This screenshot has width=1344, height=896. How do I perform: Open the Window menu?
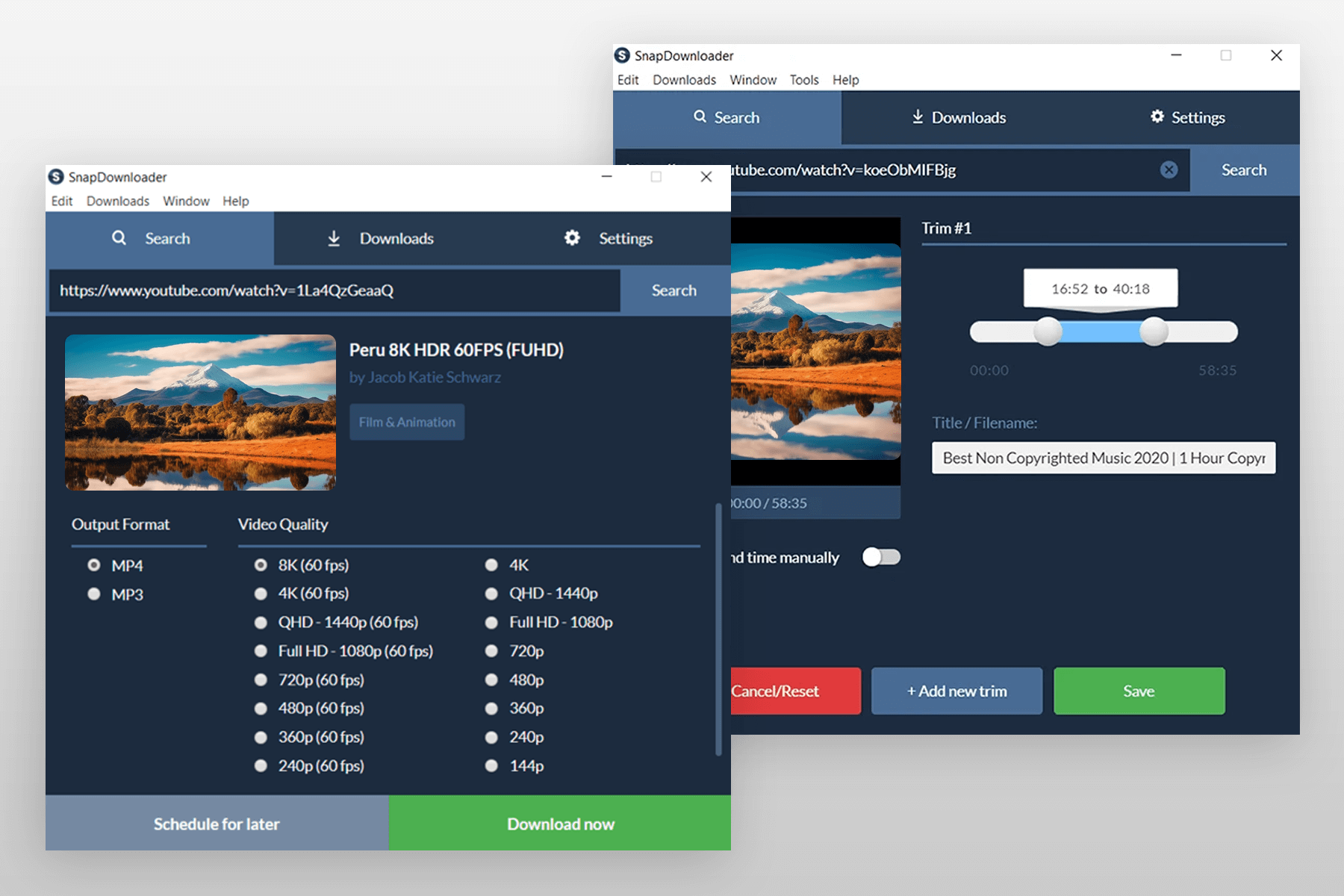pyautogui.click(x=186, y=201)
